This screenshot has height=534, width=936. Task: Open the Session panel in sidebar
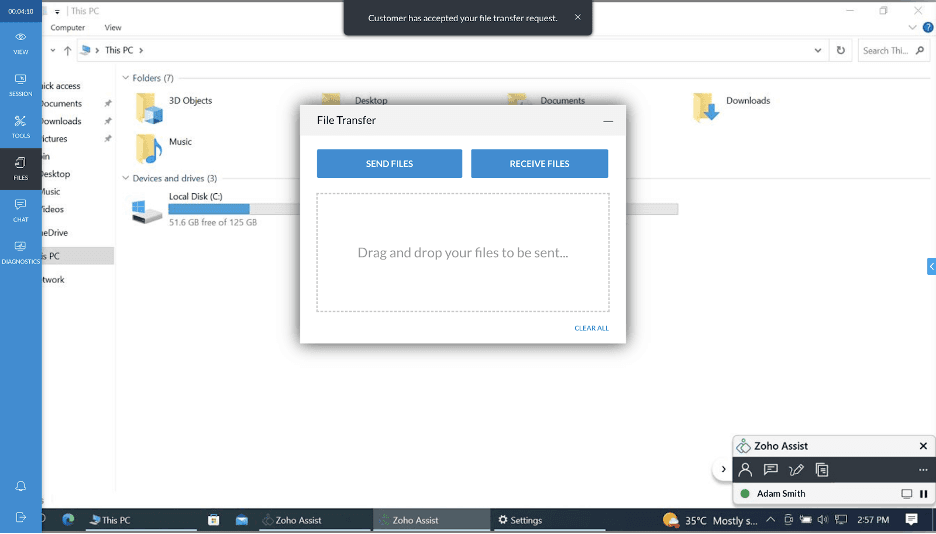tap(21, 85)
